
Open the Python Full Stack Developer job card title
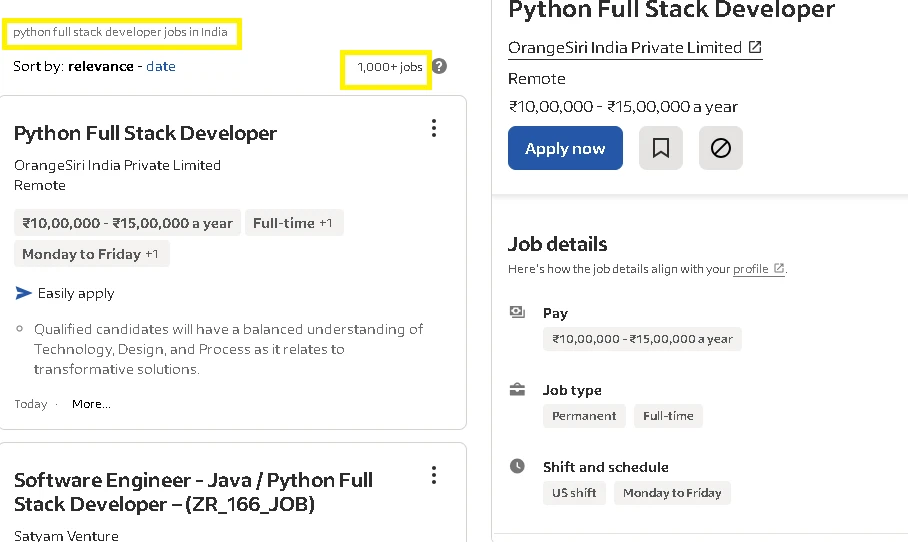click(145, 133)
